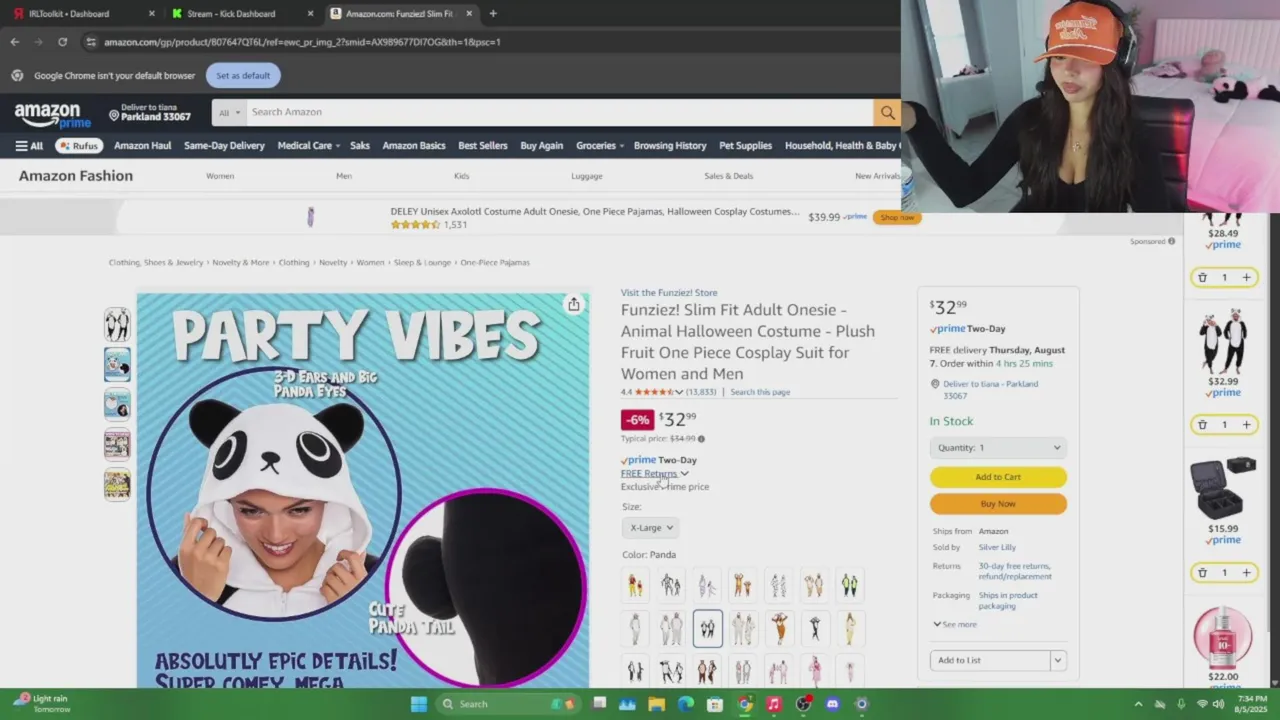The height and width of the screenshot is (720, 1280).
Task: Expand the FREE Returns chevron
Action: (x=684, y=474)
